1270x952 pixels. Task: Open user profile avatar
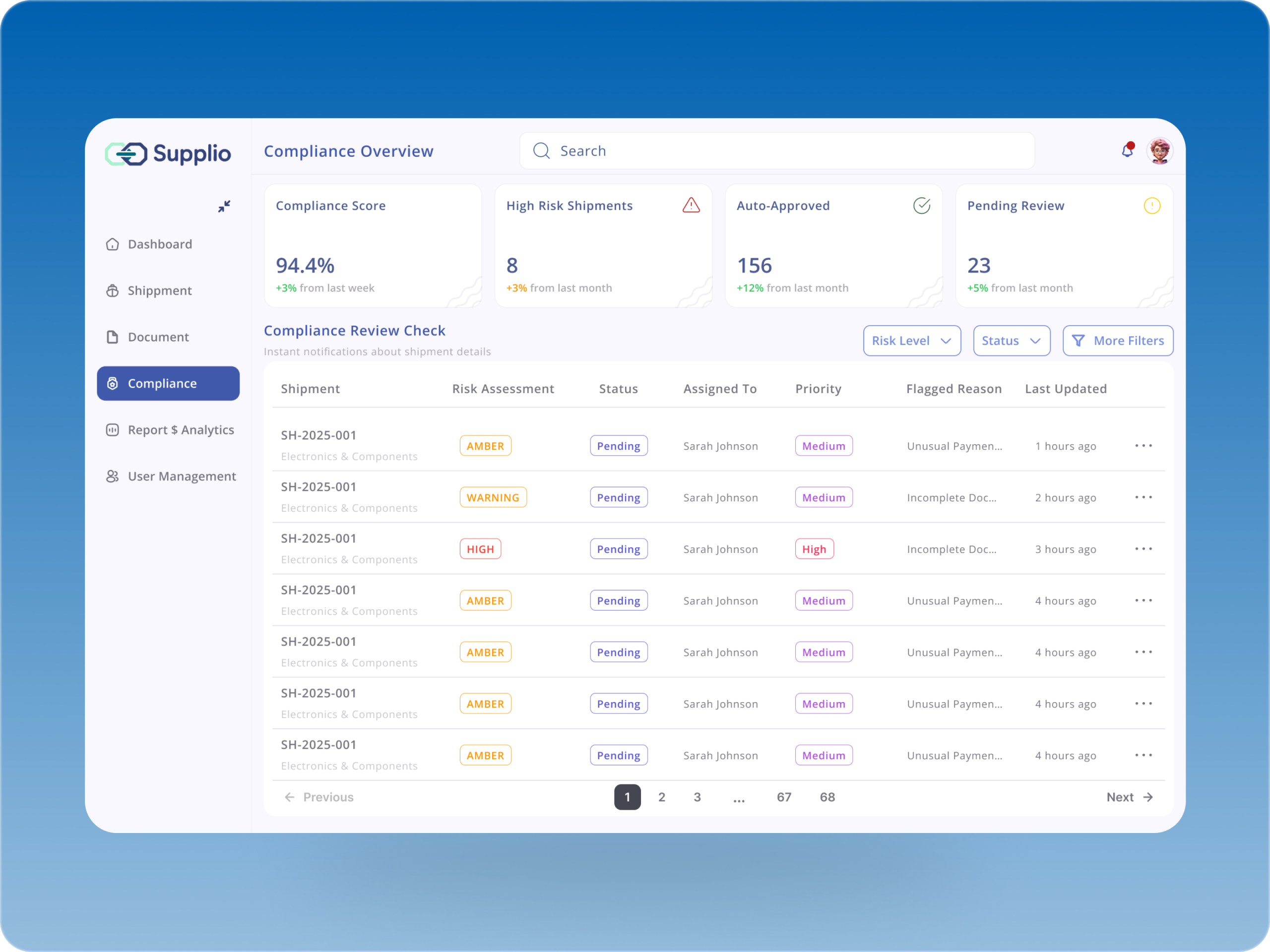(x=1159, y=152)
